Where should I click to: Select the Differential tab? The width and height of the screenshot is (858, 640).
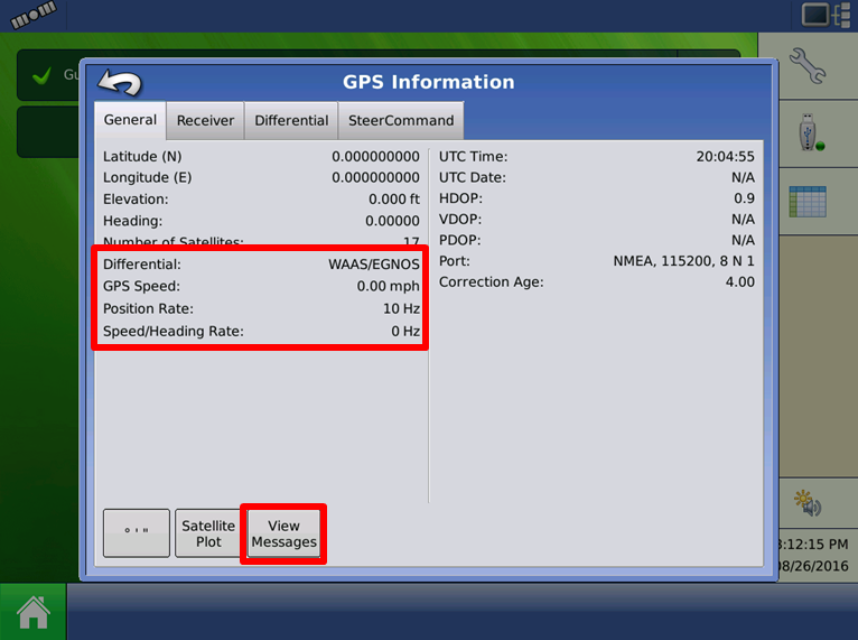pos(291,121)
